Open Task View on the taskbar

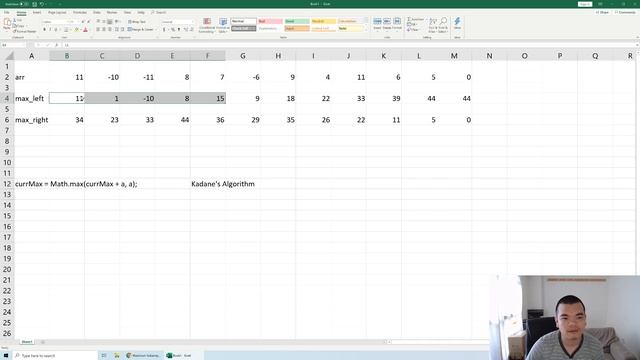coord(104,356)
